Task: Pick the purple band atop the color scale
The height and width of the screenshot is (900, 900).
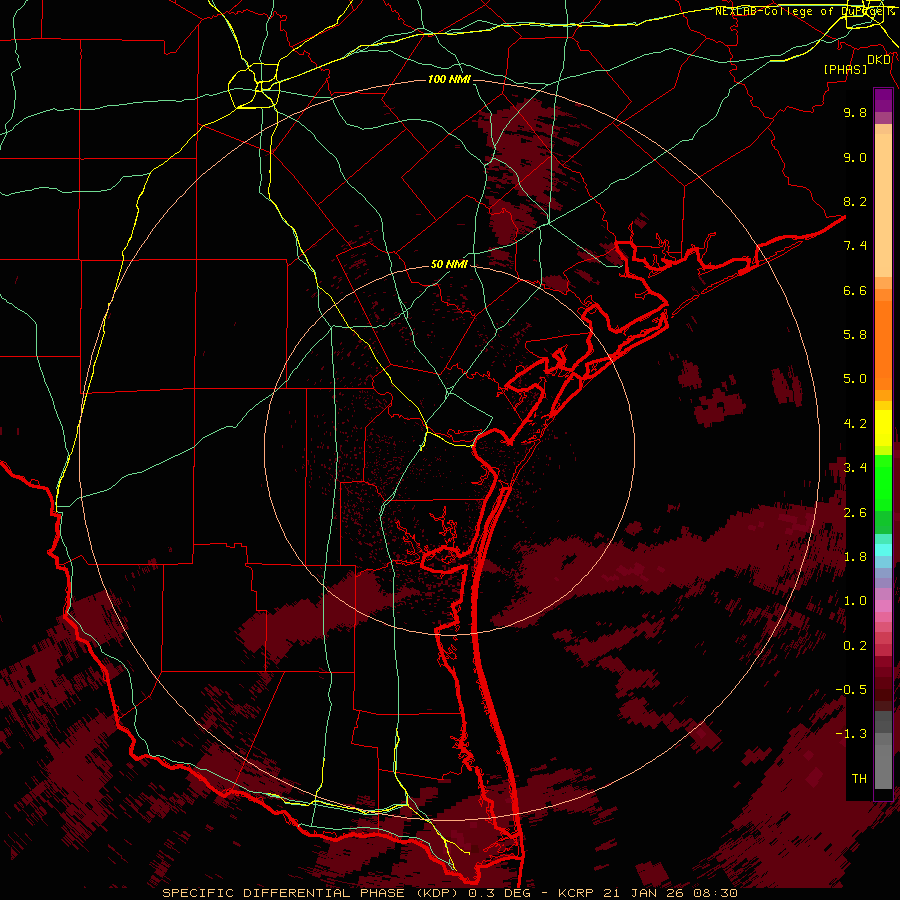Action: pos(883,100)
